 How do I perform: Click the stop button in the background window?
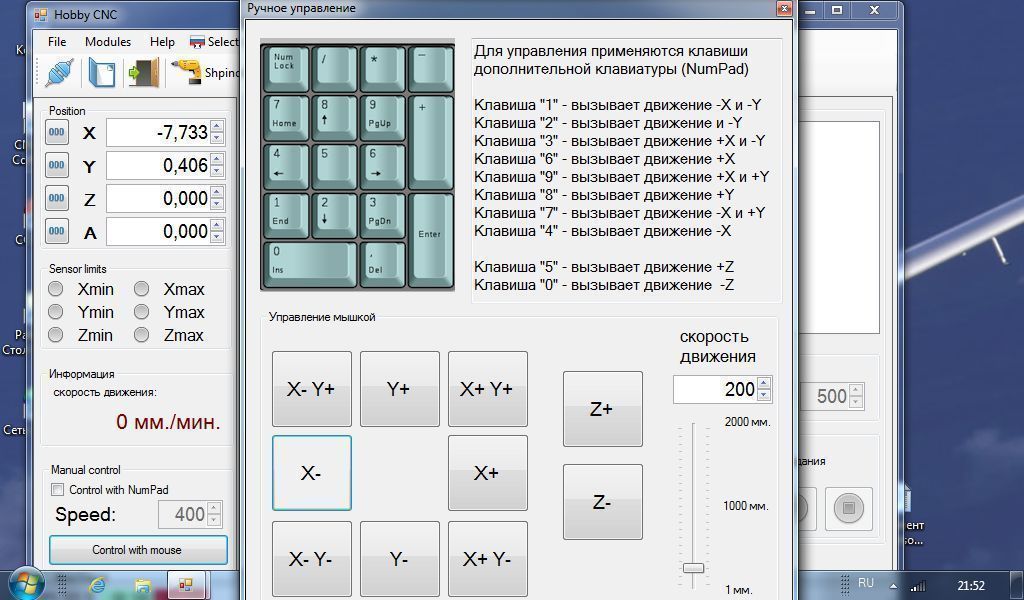click(x=848, y=508)
